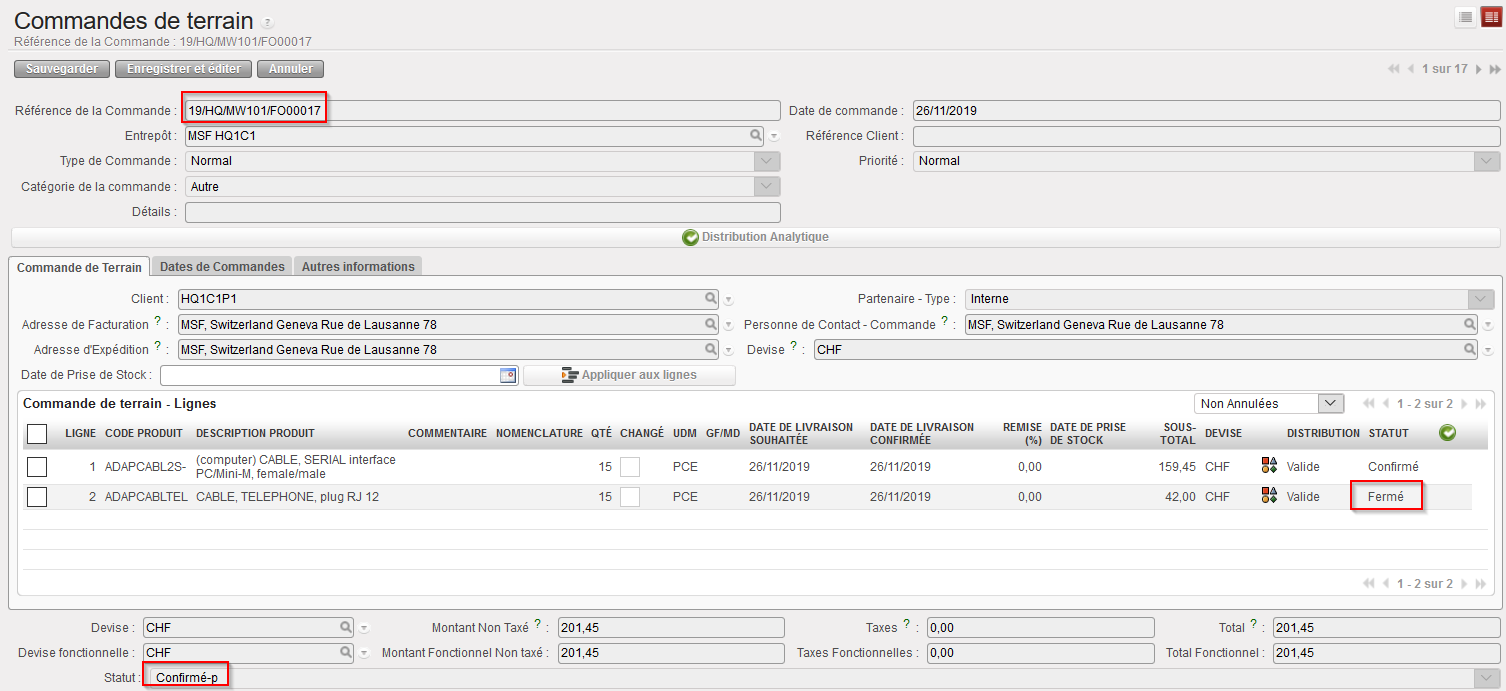Switch to form view icon at top right
Viewport: 1506px width, 691px height.
pyautogui.click(x=1491, y=17)
